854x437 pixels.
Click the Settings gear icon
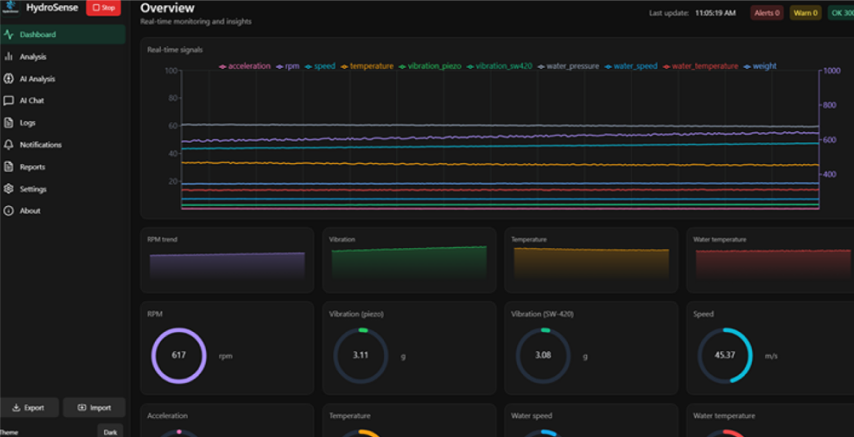[9, 189]
